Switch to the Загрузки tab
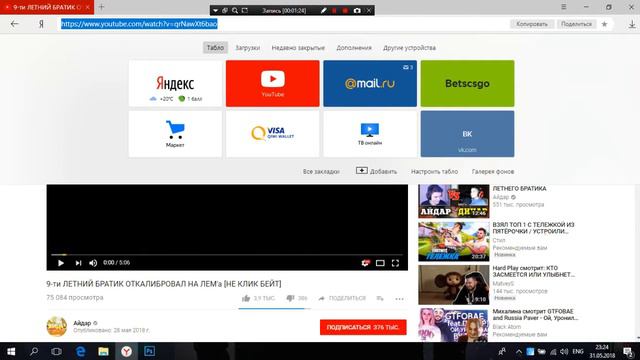Screen dimensions: 640x360 (x=247, y=48)
